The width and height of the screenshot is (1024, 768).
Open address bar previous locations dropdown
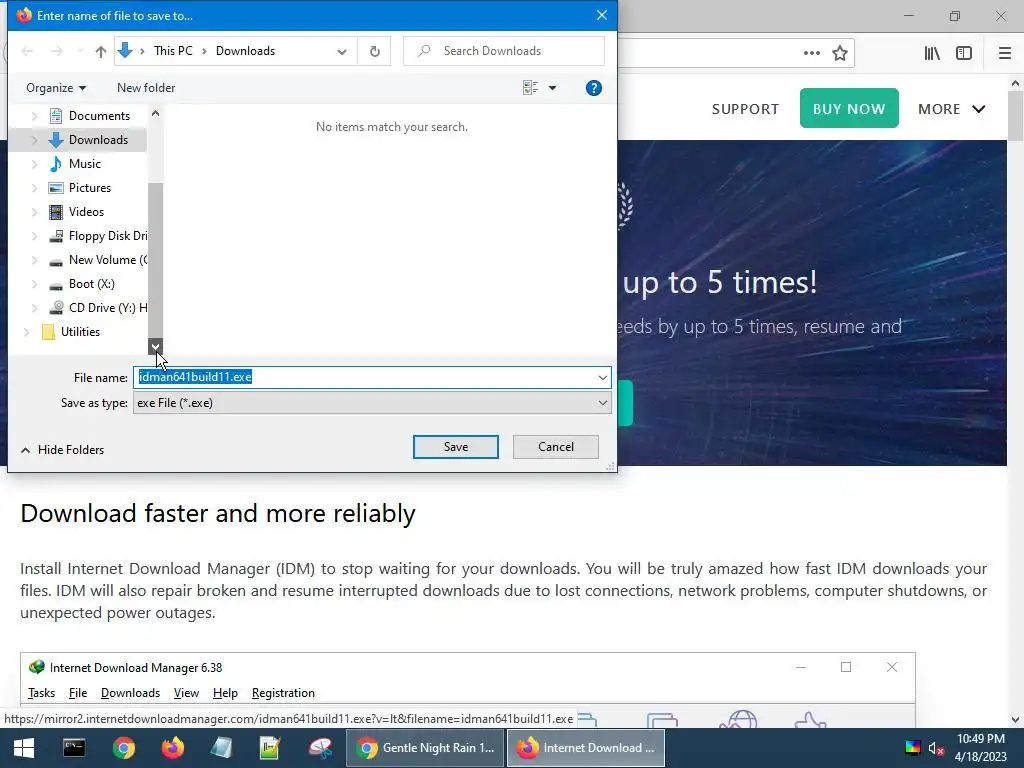tap(342, 52)
